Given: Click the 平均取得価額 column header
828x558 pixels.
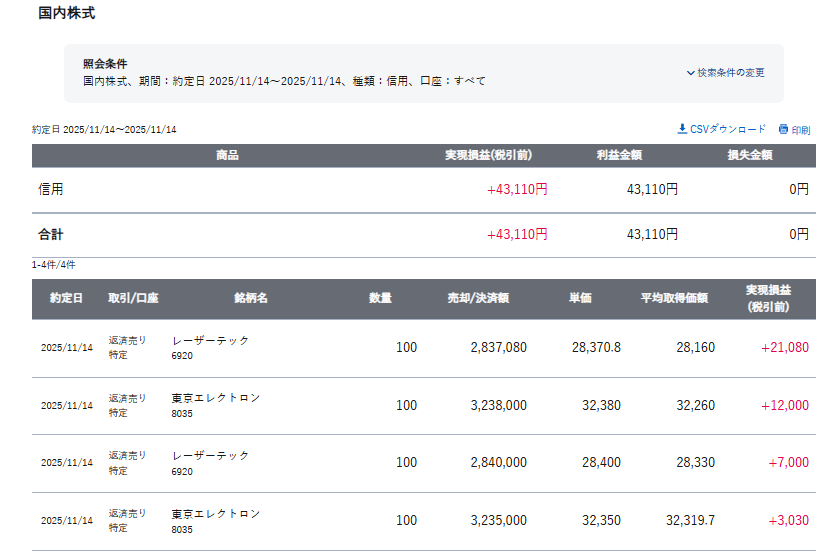Looking at the screenshot, I should pos(674,298).
